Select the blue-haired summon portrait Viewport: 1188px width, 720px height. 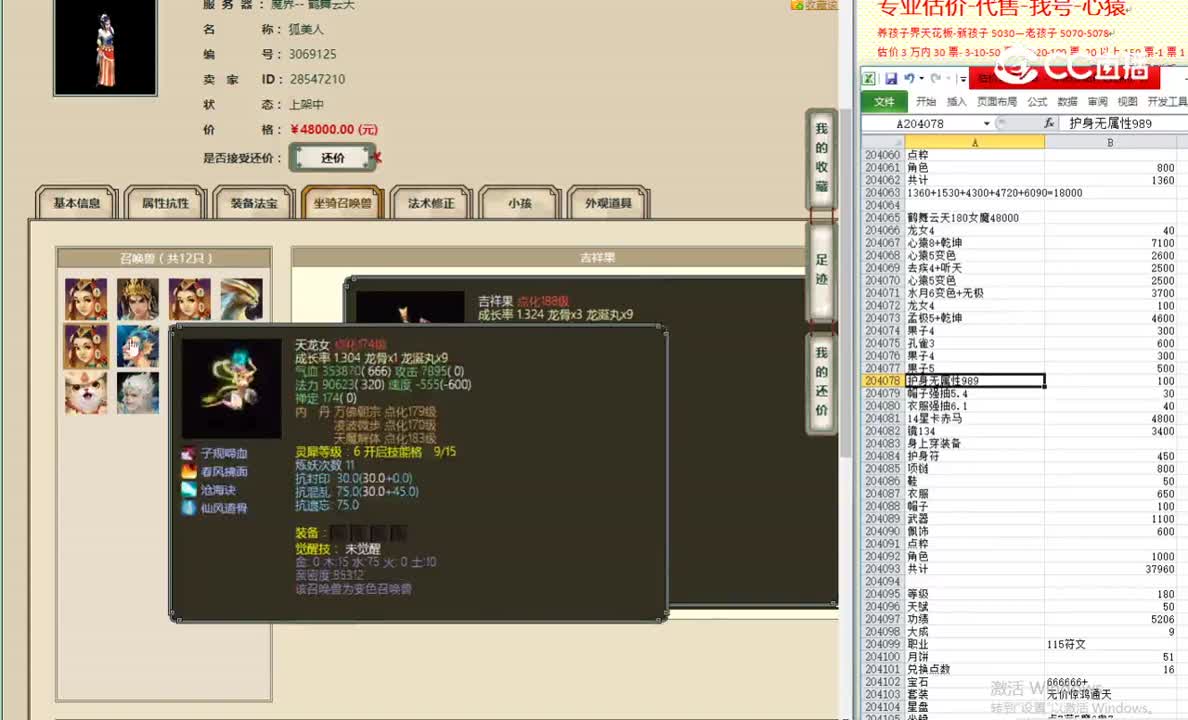click(x=138, y=346)
